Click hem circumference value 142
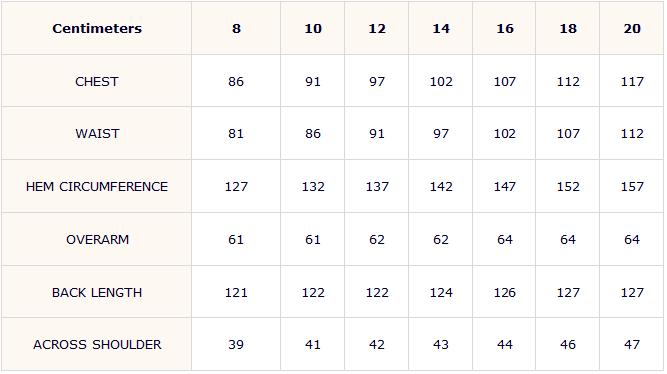The width and height of the screenshot is (667, 374). (441, 186)
